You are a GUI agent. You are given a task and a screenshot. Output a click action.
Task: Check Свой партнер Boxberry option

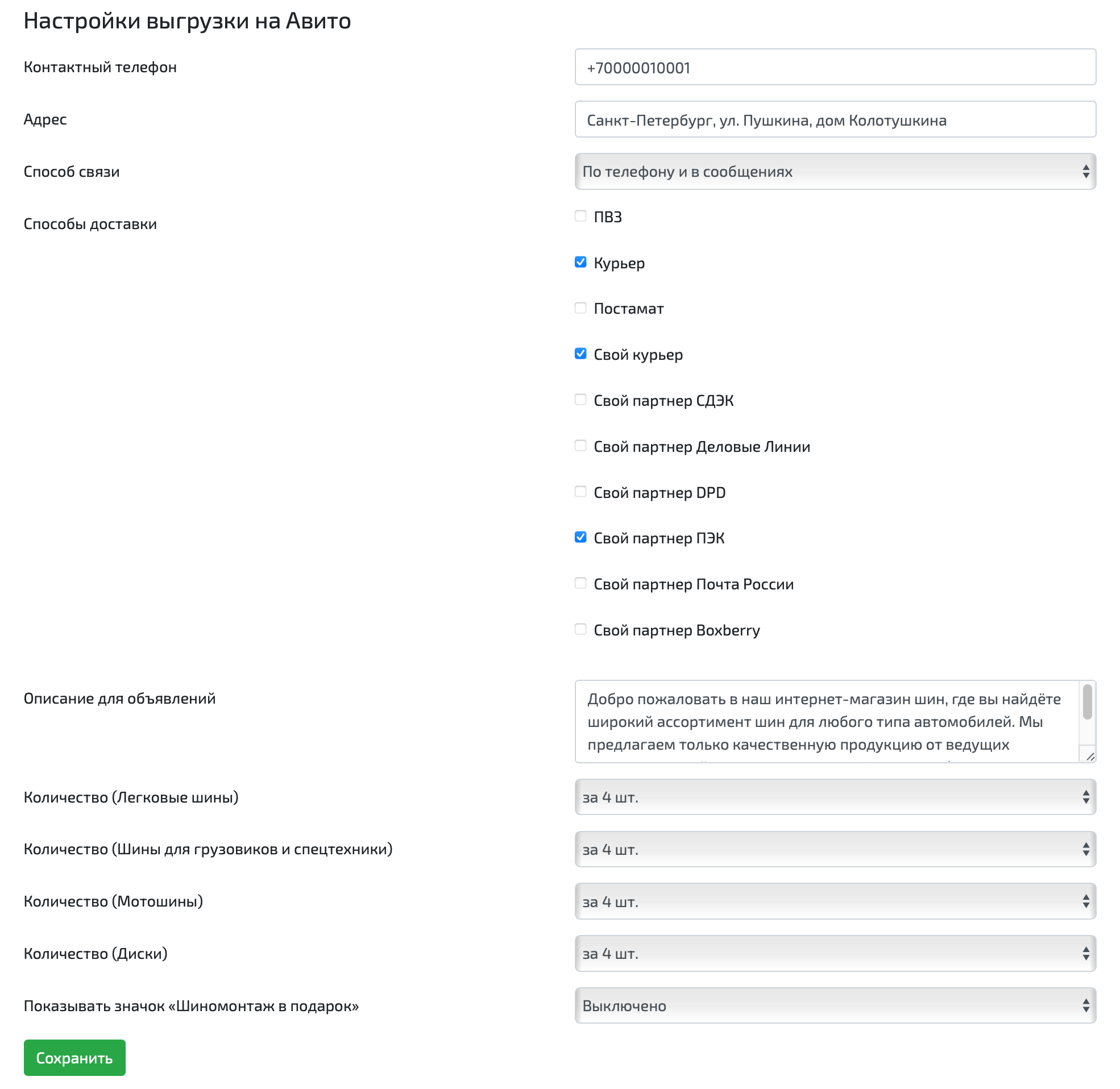(580, 629)
